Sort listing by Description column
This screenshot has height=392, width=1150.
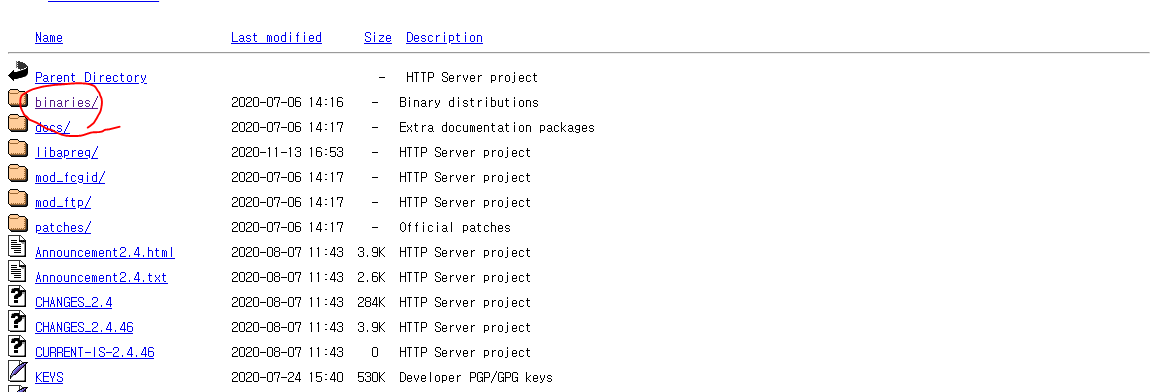coord(444,37)
